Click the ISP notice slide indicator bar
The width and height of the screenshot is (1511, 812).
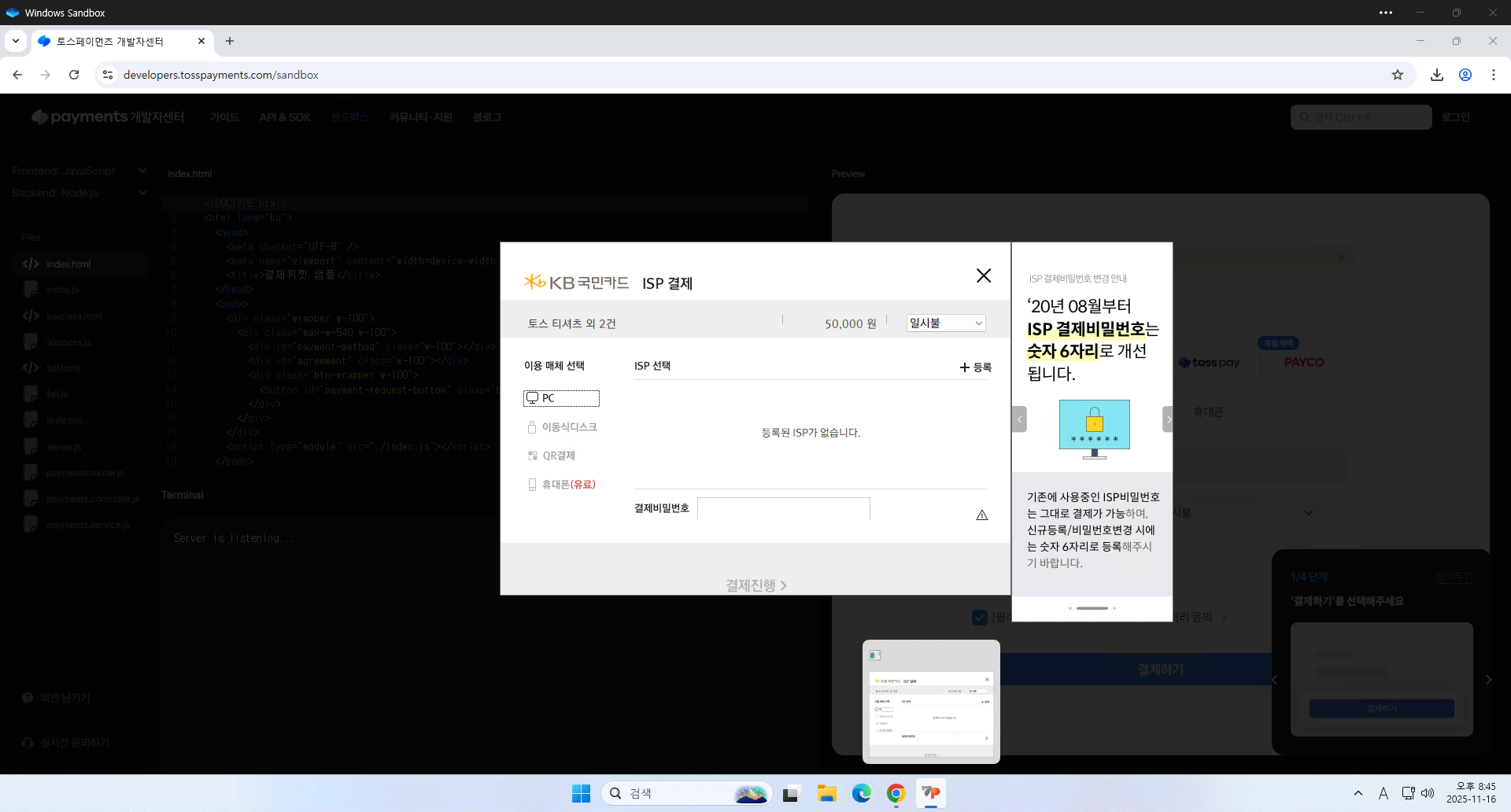1092,608
